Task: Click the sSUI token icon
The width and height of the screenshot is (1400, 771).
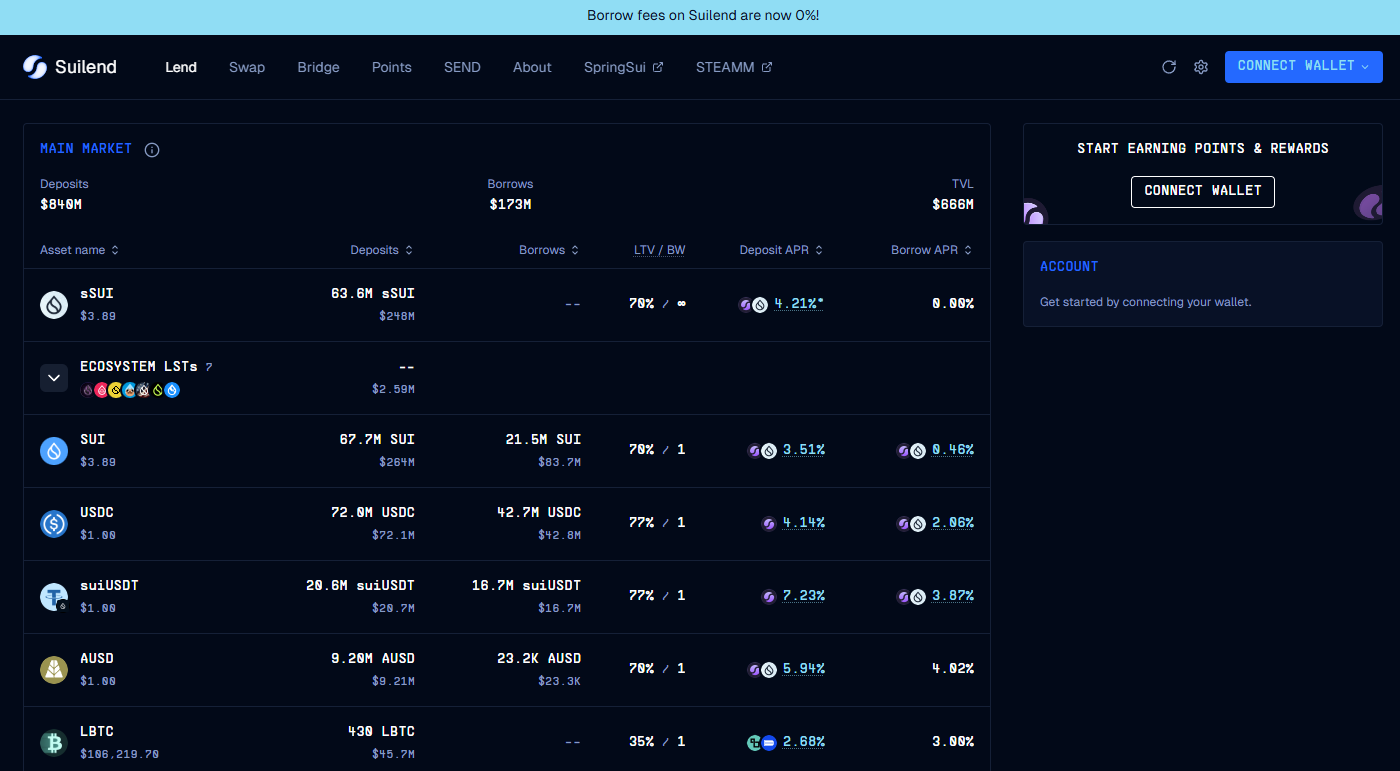Action: (x=54, y=304)
